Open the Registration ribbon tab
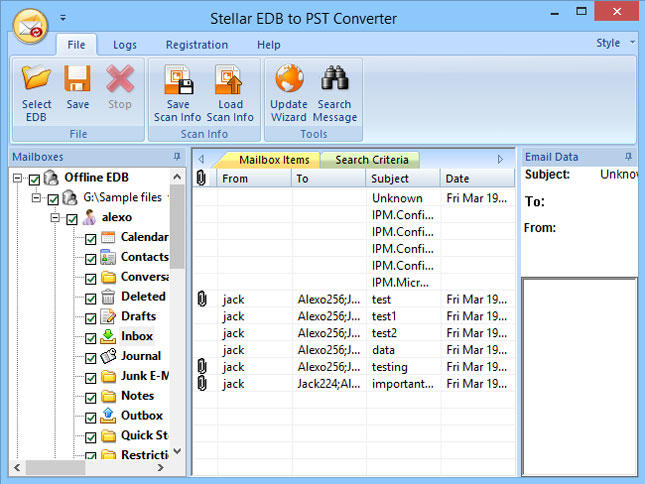The width and height of the screenshot is (645, 484). [197, 44]
